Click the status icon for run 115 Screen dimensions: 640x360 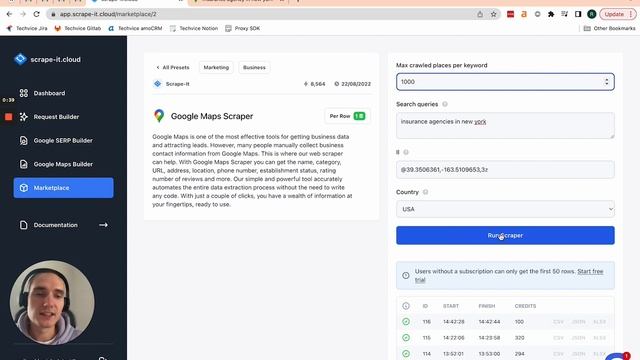406,338
